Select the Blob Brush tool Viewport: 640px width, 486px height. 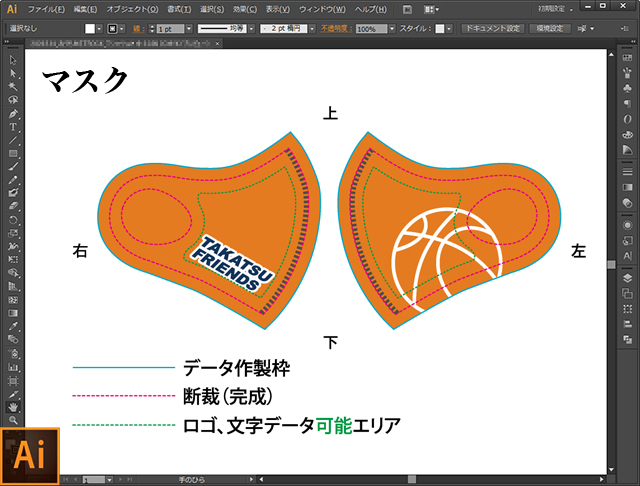pyautogui.click(x=13, y=193)
